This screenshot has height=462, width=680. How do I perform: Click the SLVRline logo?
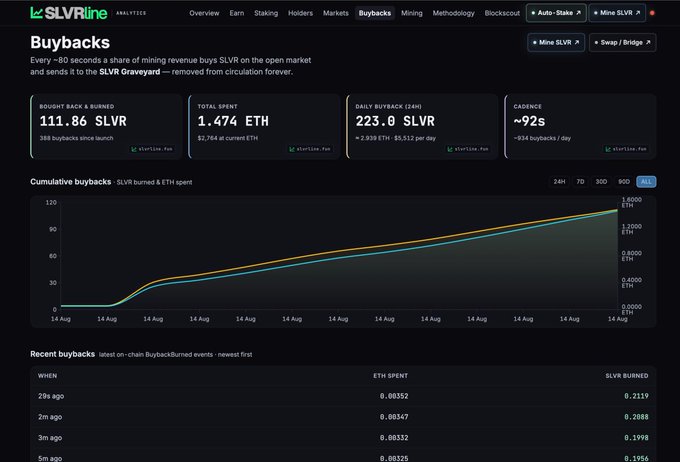click(69, 13)
